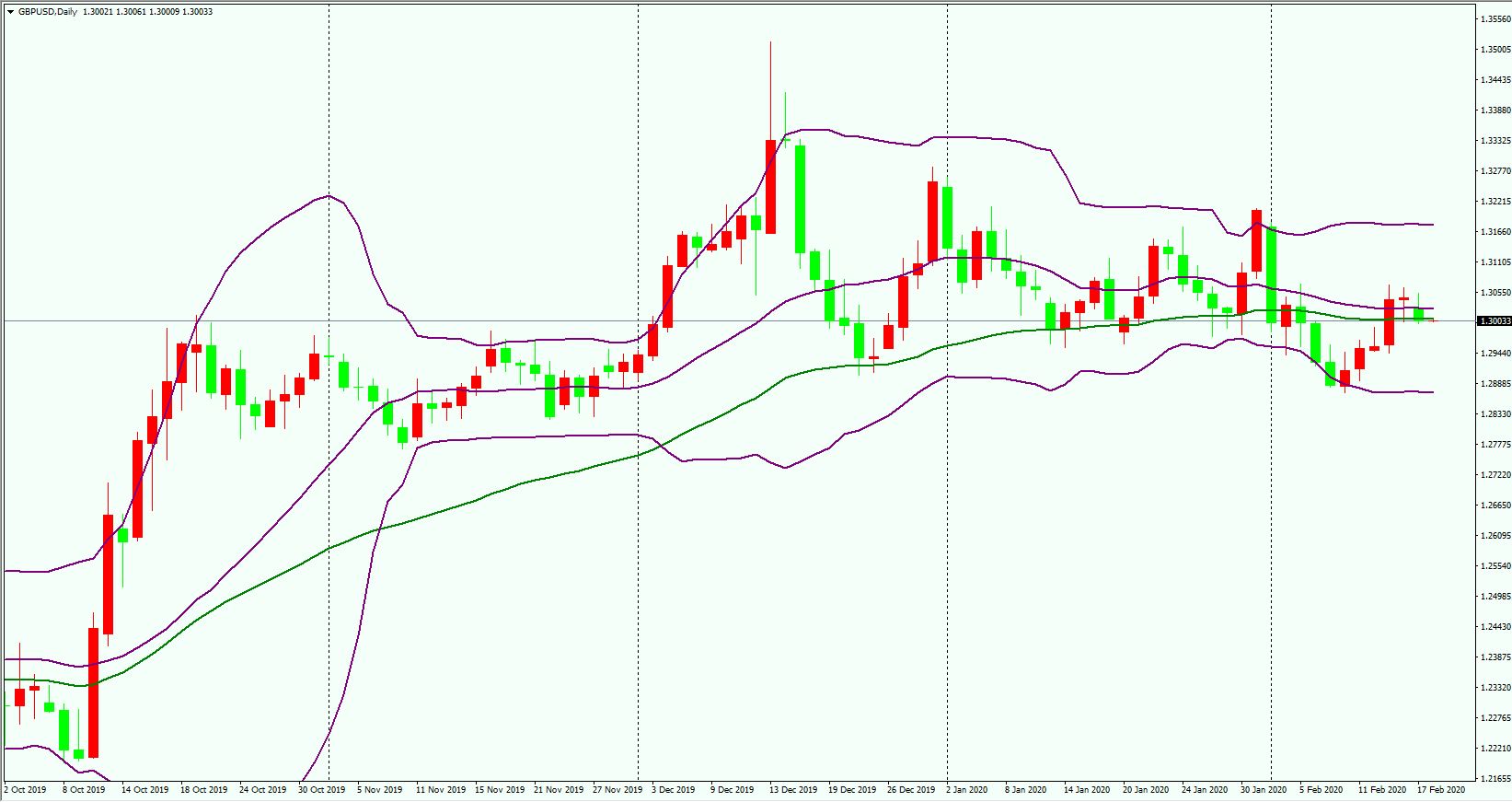This screenshot has height=802, width=1512.
Task: Click the 20 Jan 2020 date label
Action: coord(1146,790)
